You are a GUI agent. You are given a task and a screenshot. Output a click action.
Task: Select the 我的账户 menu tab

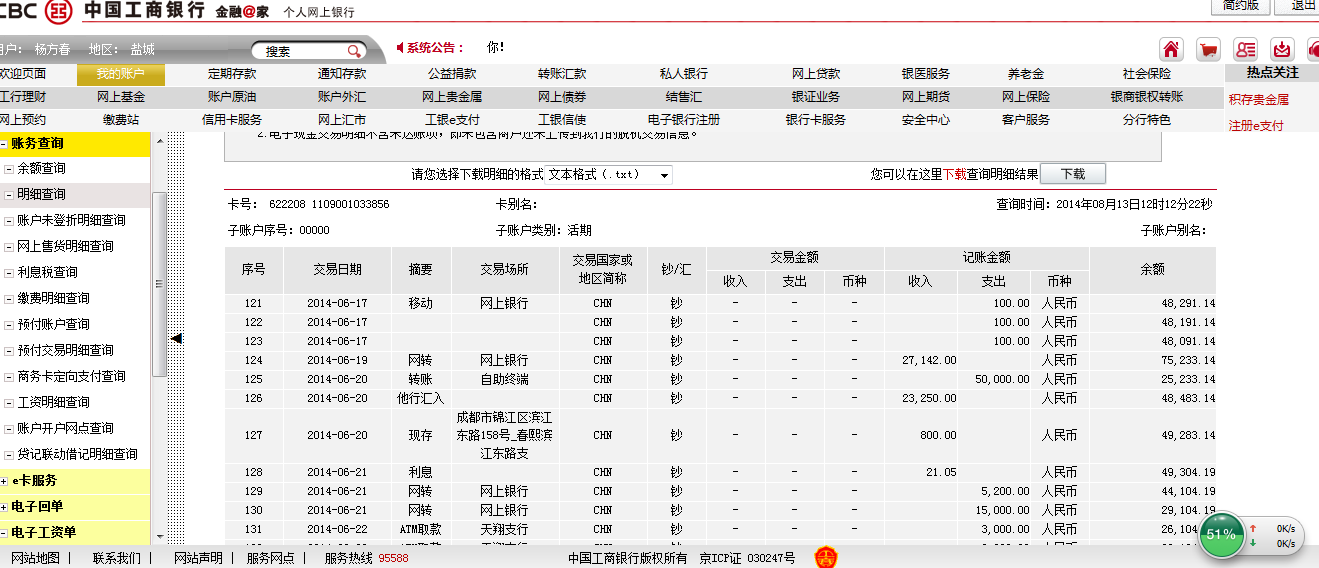[120, 74]
